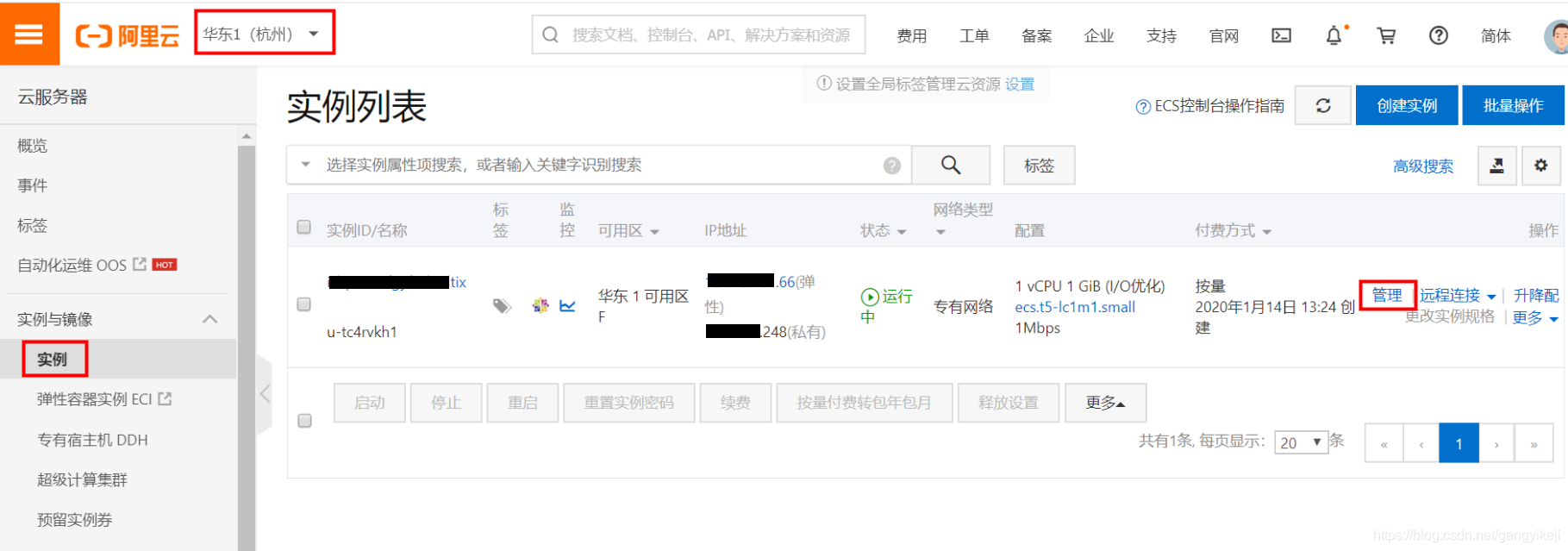Open the 状态 column filter
This screenshot has height=551, width=1568.
[x=902, y=232]
